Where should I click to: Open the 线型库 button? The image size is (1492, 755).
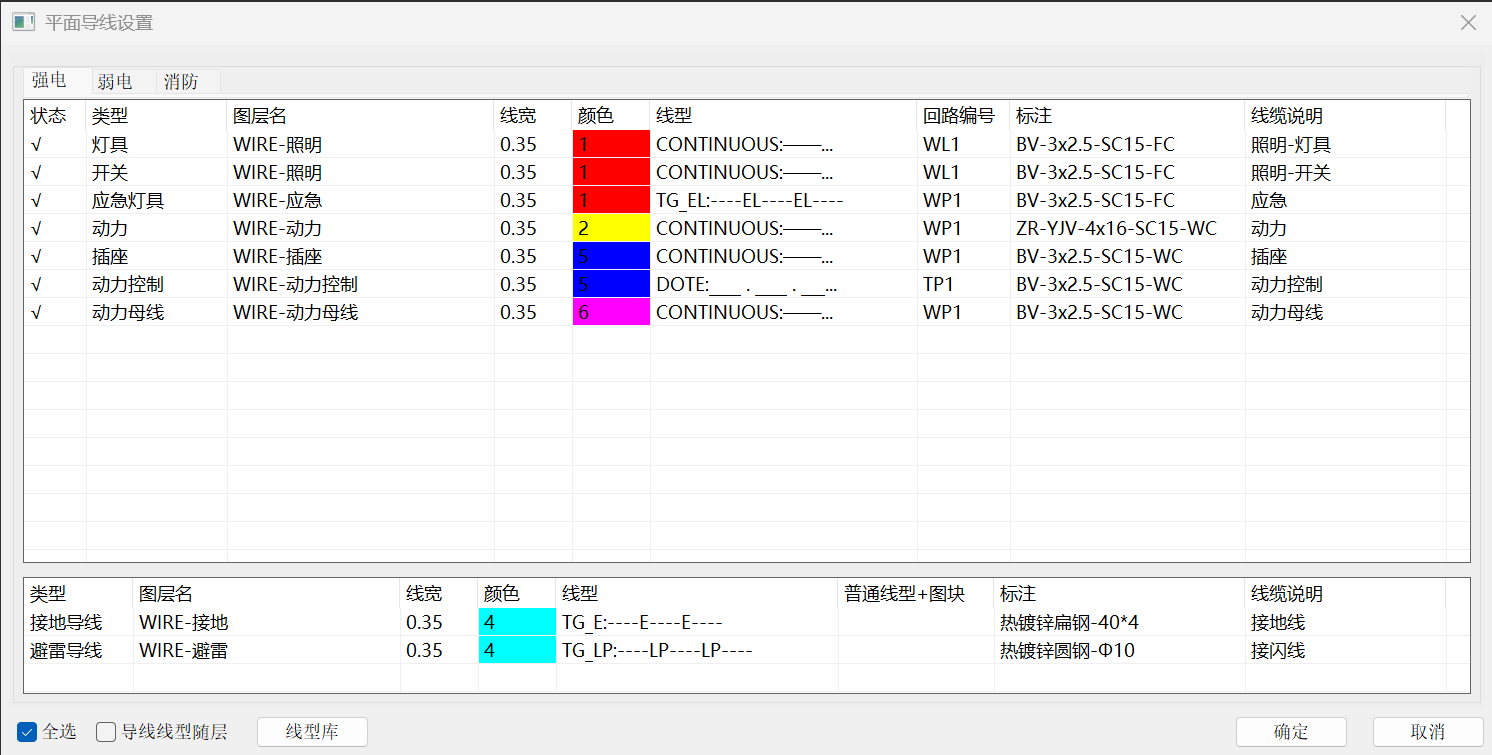(x=312, y=732)
